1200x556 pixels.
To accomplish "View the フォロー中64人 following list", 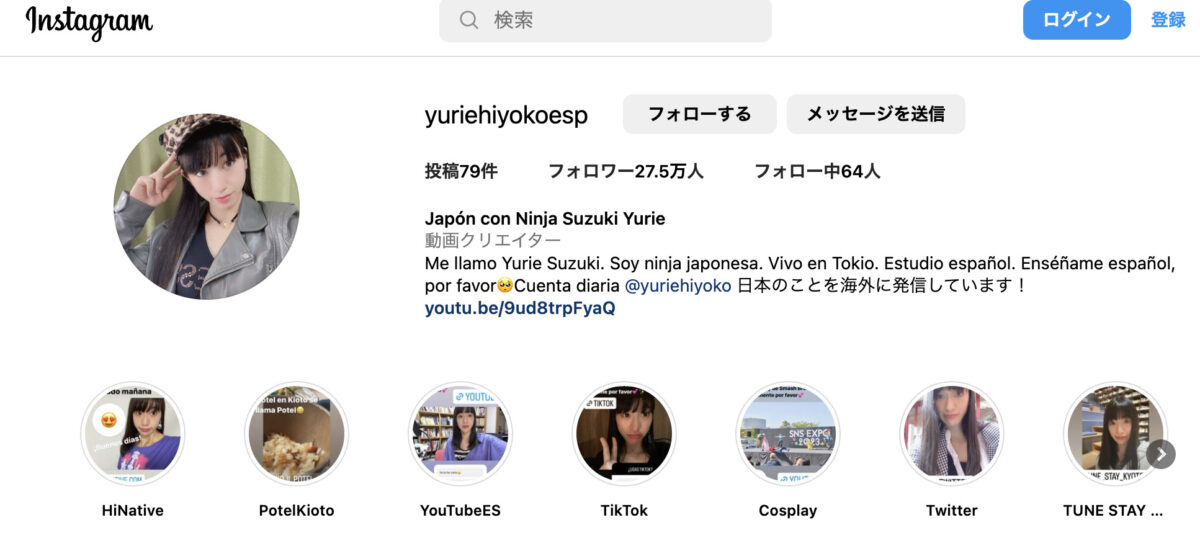I will click(x=816, y=171).
